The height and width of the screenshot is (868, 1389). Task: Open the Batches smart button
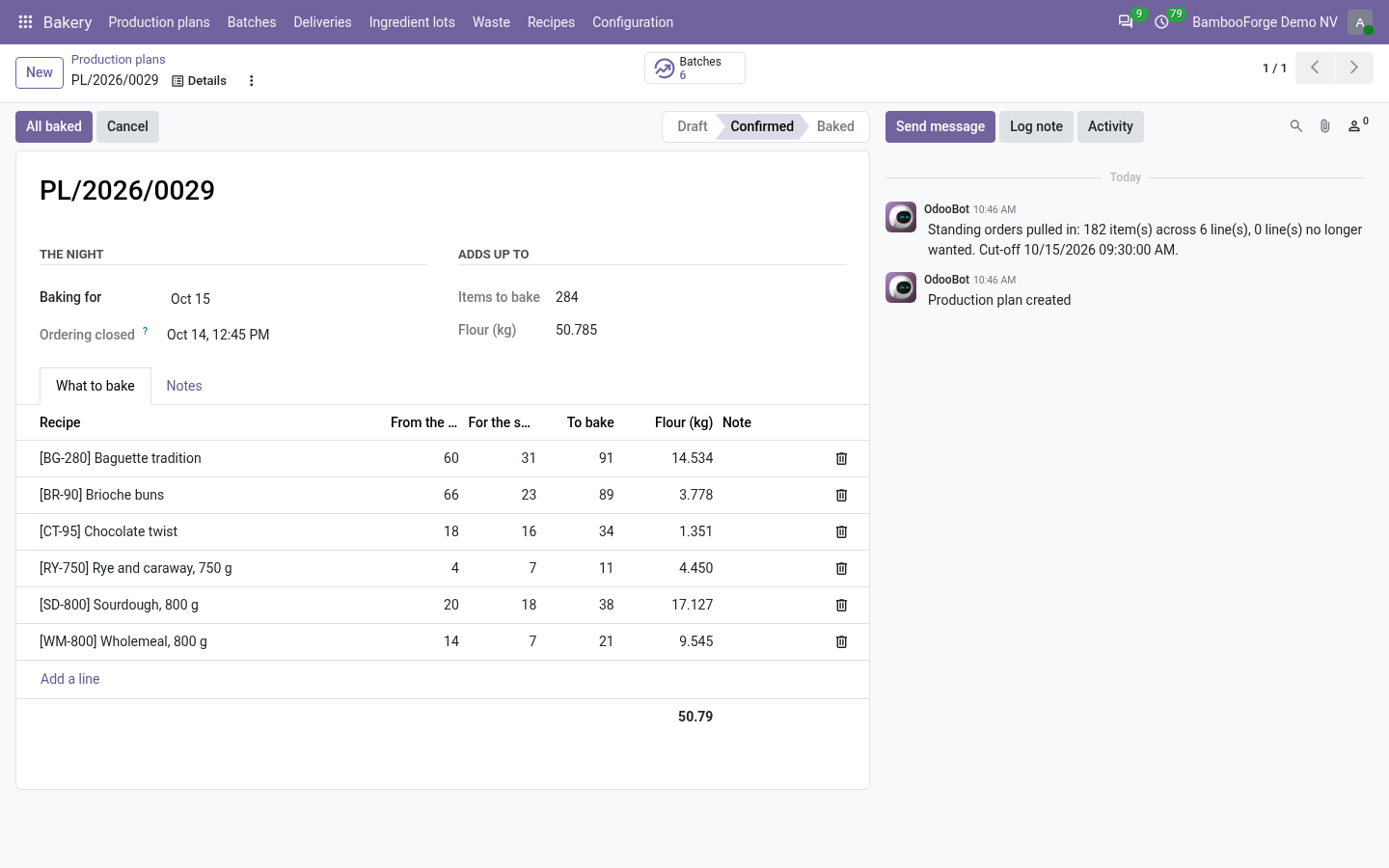click(694, 68)
